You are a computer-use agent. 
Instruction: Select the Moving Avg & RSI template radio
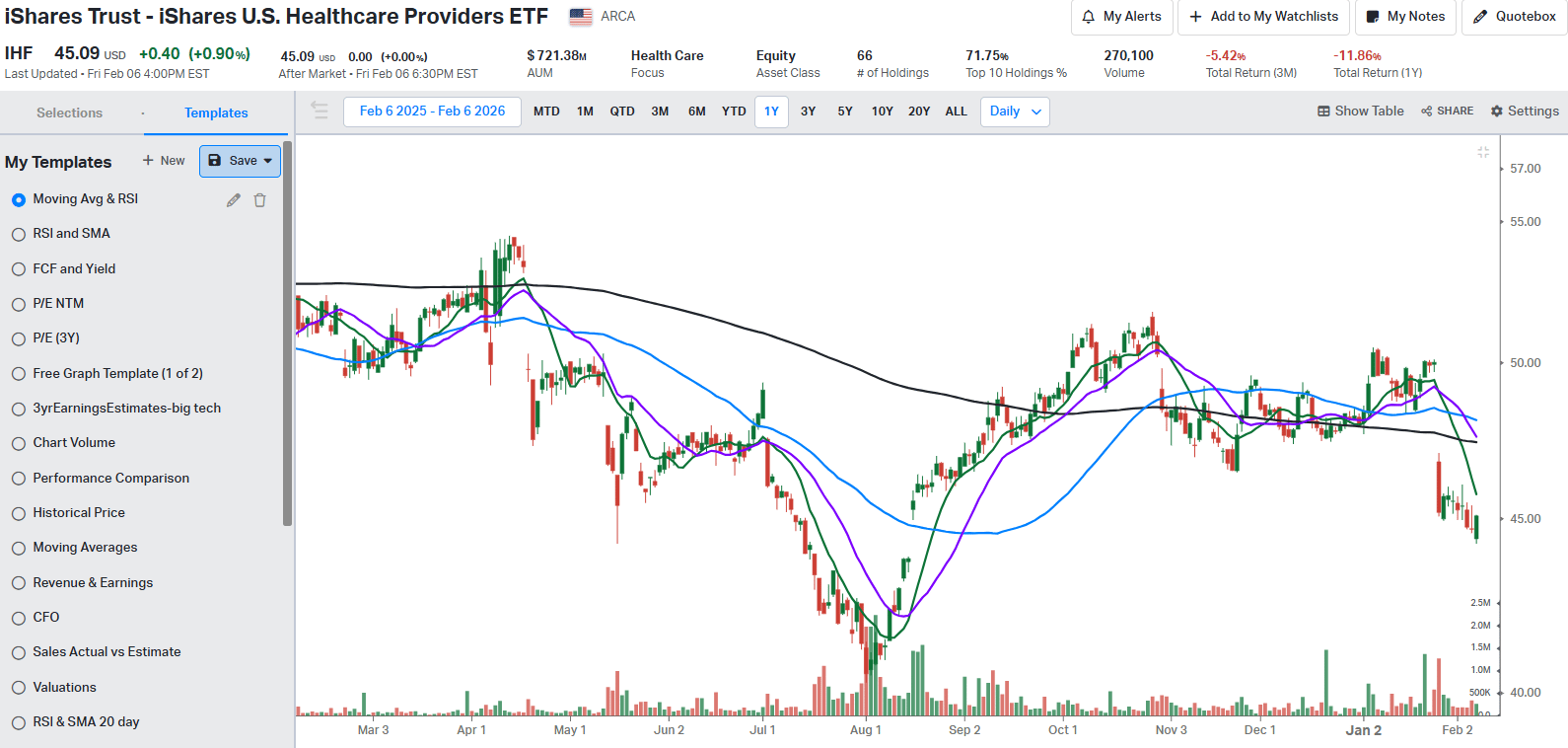[19, 199]
